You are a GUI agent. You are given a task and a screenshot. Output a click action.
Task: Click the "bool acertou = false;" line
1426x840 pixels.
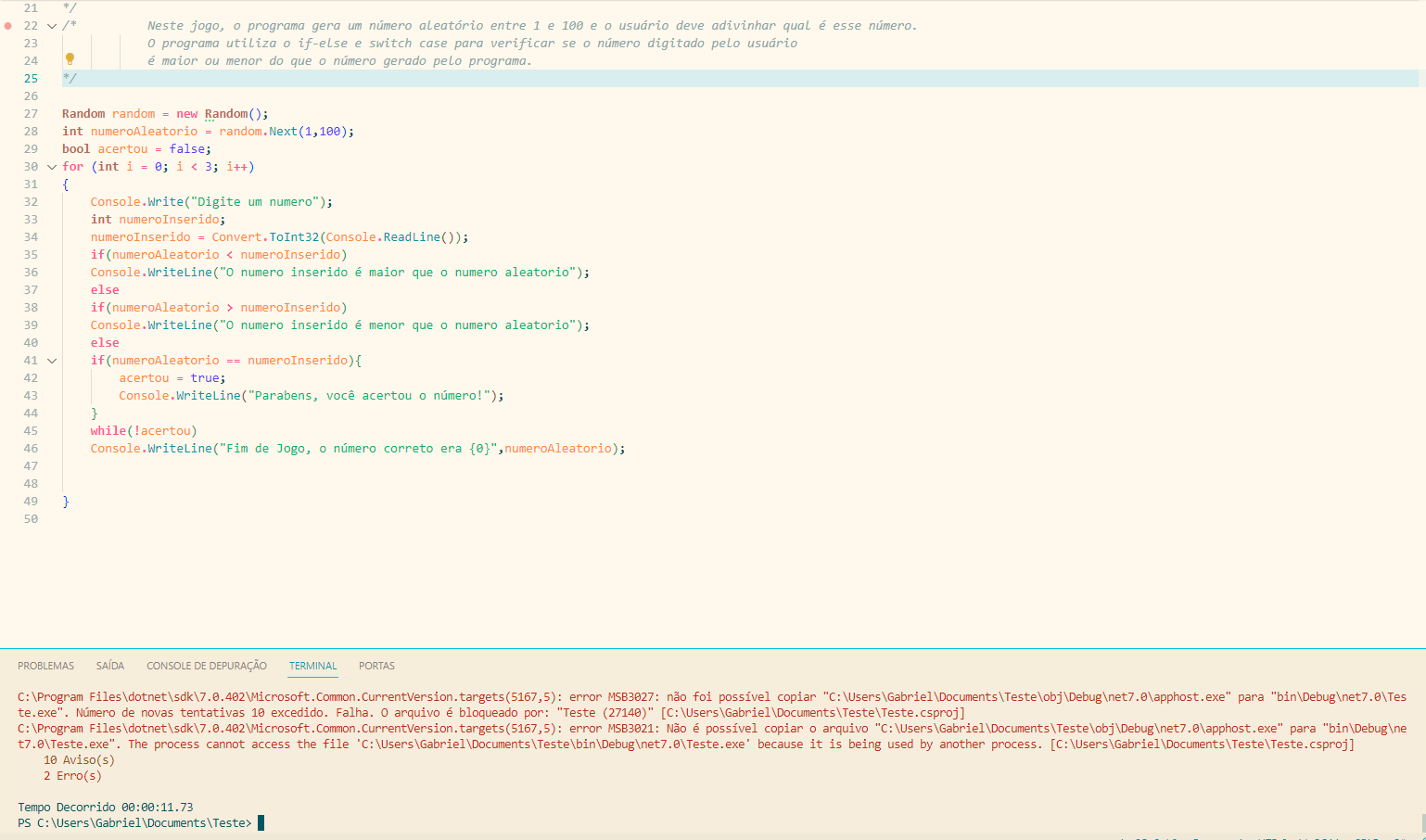click(136, 149)
